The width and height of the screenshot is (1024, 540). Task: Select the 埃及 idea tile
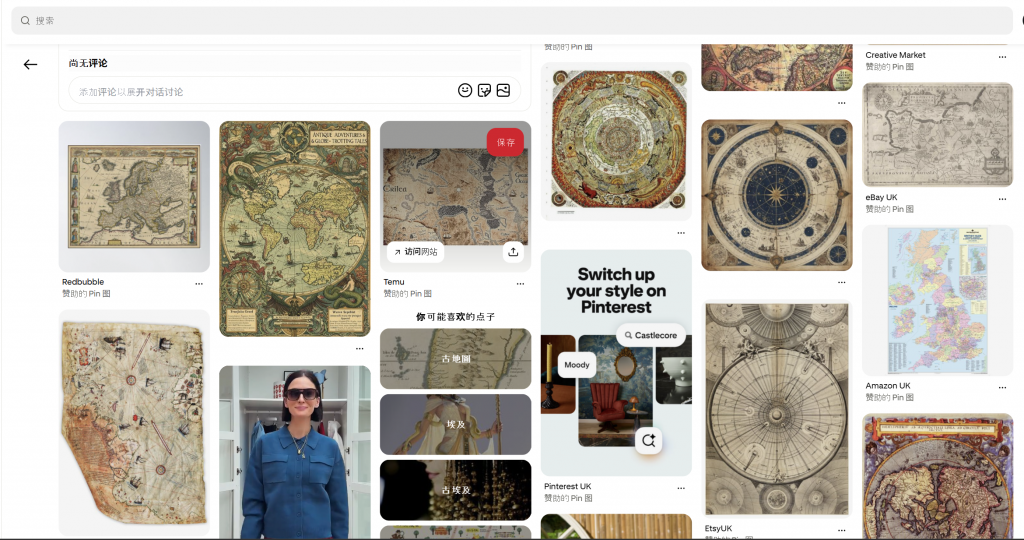pos(455,424)
